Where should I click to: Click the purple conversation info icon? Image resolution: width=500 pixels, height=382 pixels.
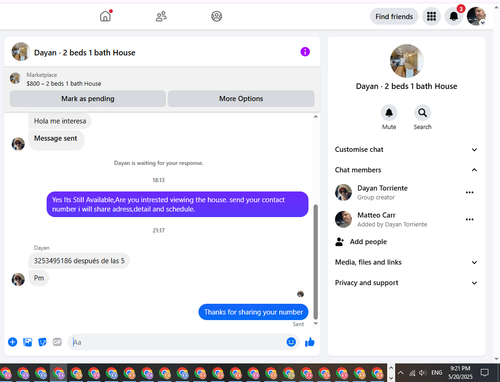[305, 52]
